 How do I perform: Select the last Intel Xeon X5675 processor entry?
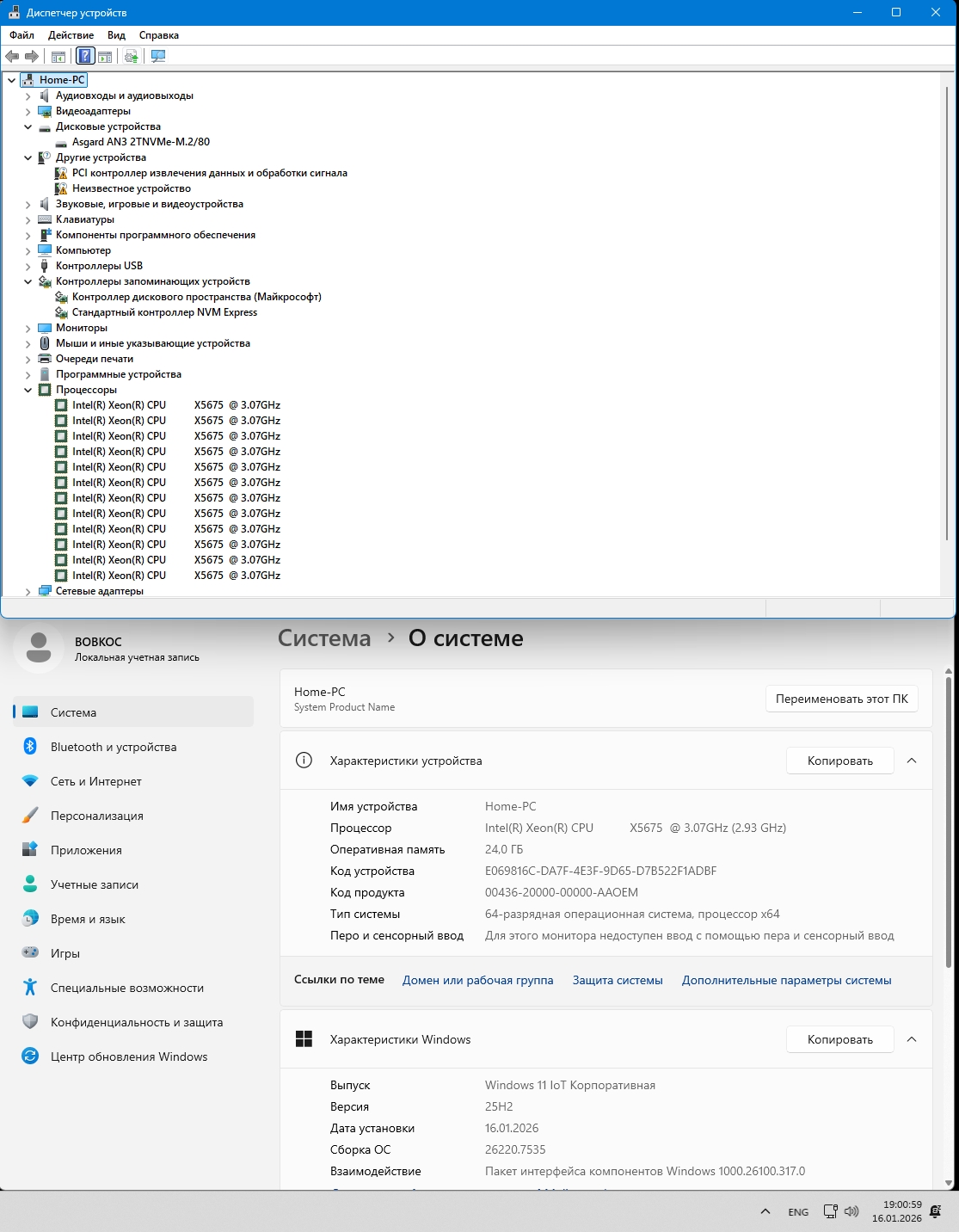coord(176,576)
